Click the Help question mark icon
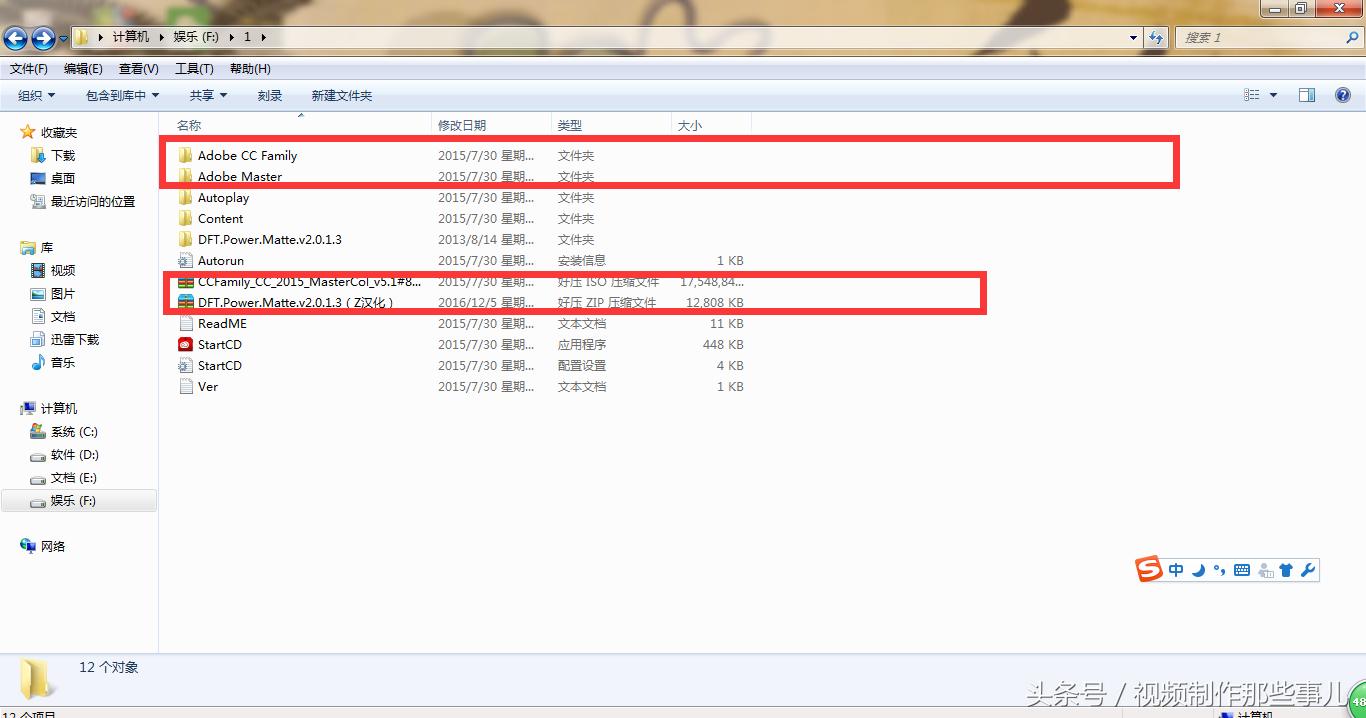The height and width of the screenshot is (718, 1366). (x=1343, y=95)
